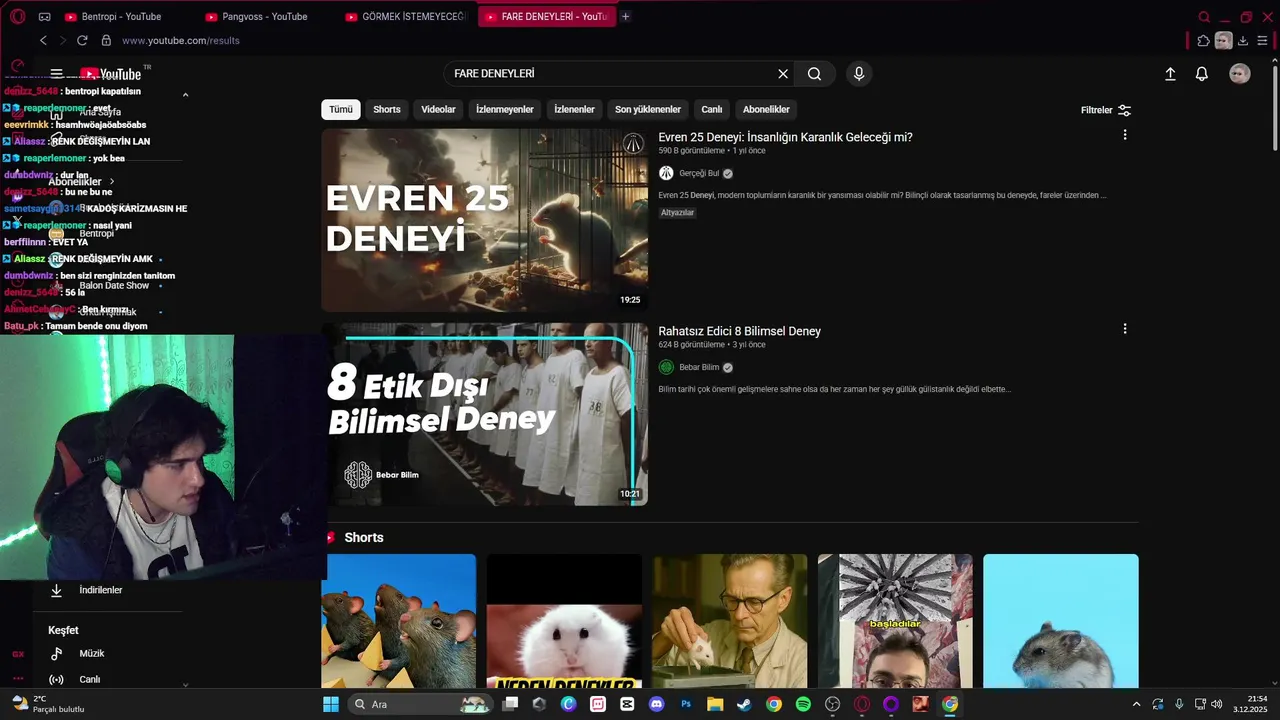Open the Windows taskbar search box Ara
This screenshot has width=1280, height=720.
(420, 704)
